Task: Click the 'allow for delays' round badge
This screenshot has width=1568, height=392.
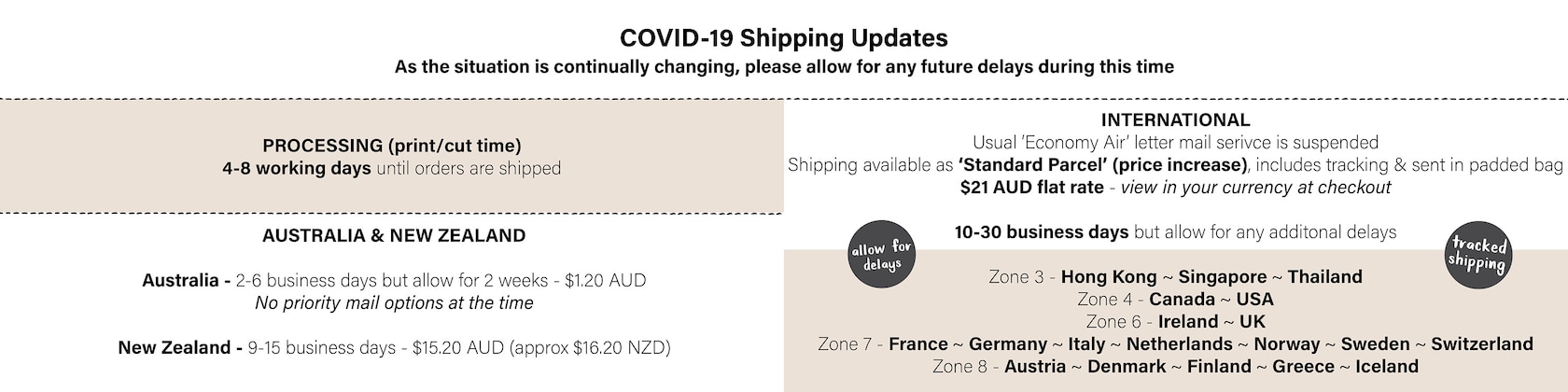Action: (881, 254)
